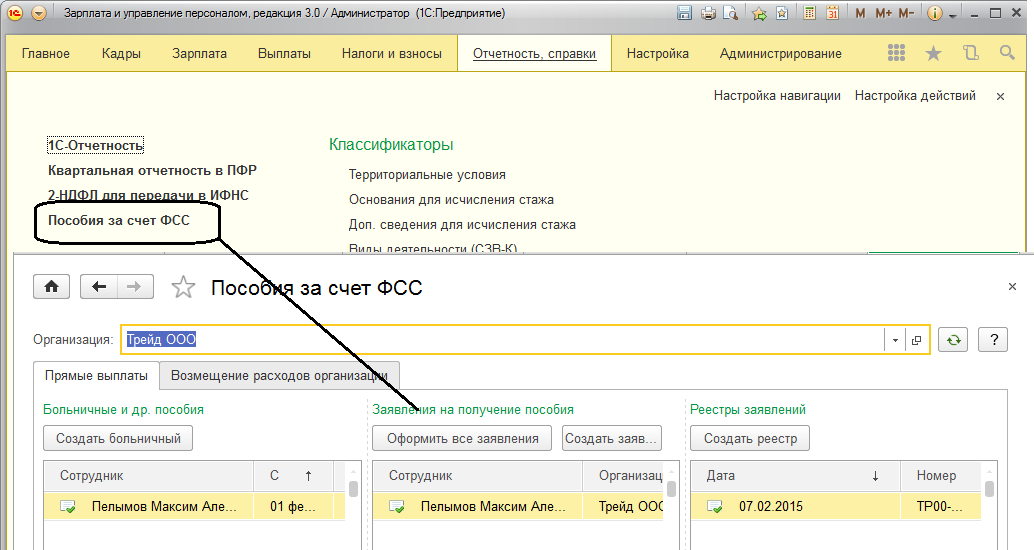1034x550 pixels.
Task: Open Основания для исчисления стажа classifier
Action: [x=451, y=200]
